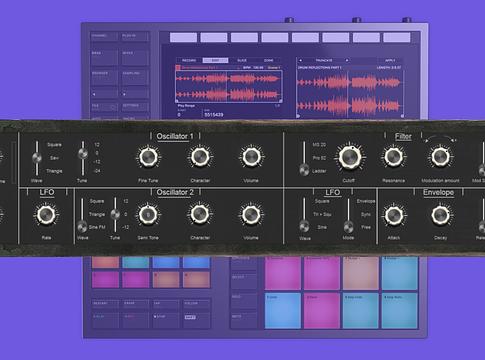Tap bottom-left blue drum pad
Viewport: 485px width, 360px height.
point(283,310)
